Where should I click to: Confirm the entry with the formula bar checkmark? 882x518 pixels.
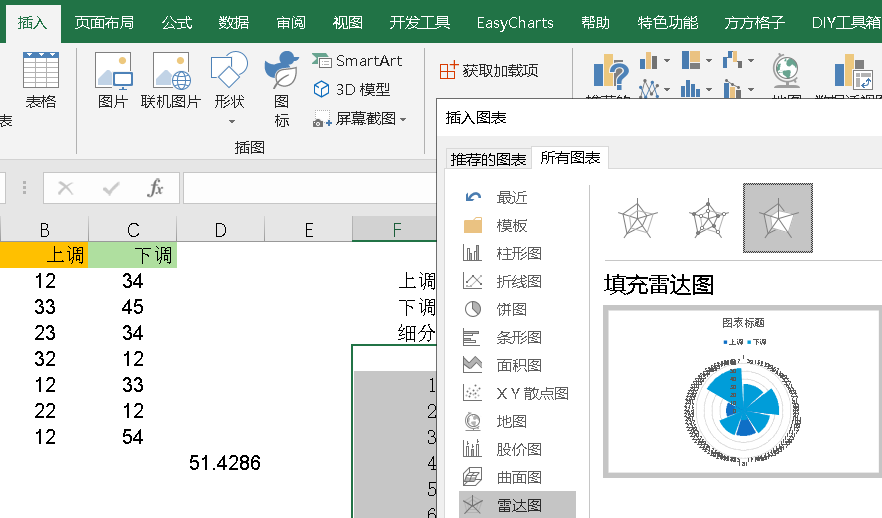click(111, 188)
